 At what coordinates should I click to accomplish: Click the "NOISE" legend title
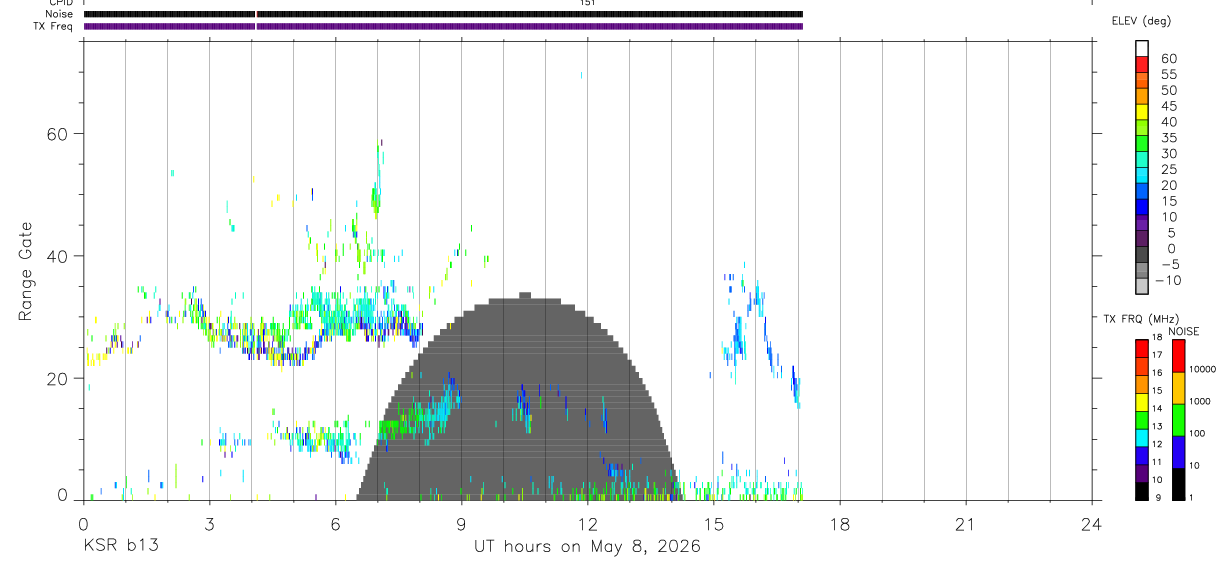(1183, 331)
